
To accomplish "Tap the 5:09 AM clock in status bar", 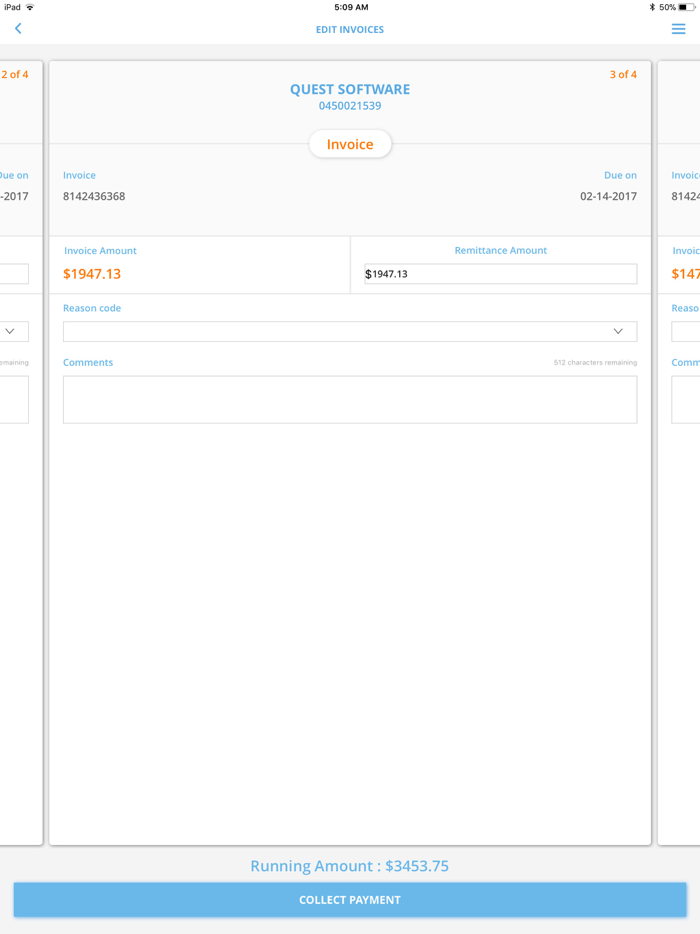I will pyautogui.click(x=351, y=7).
